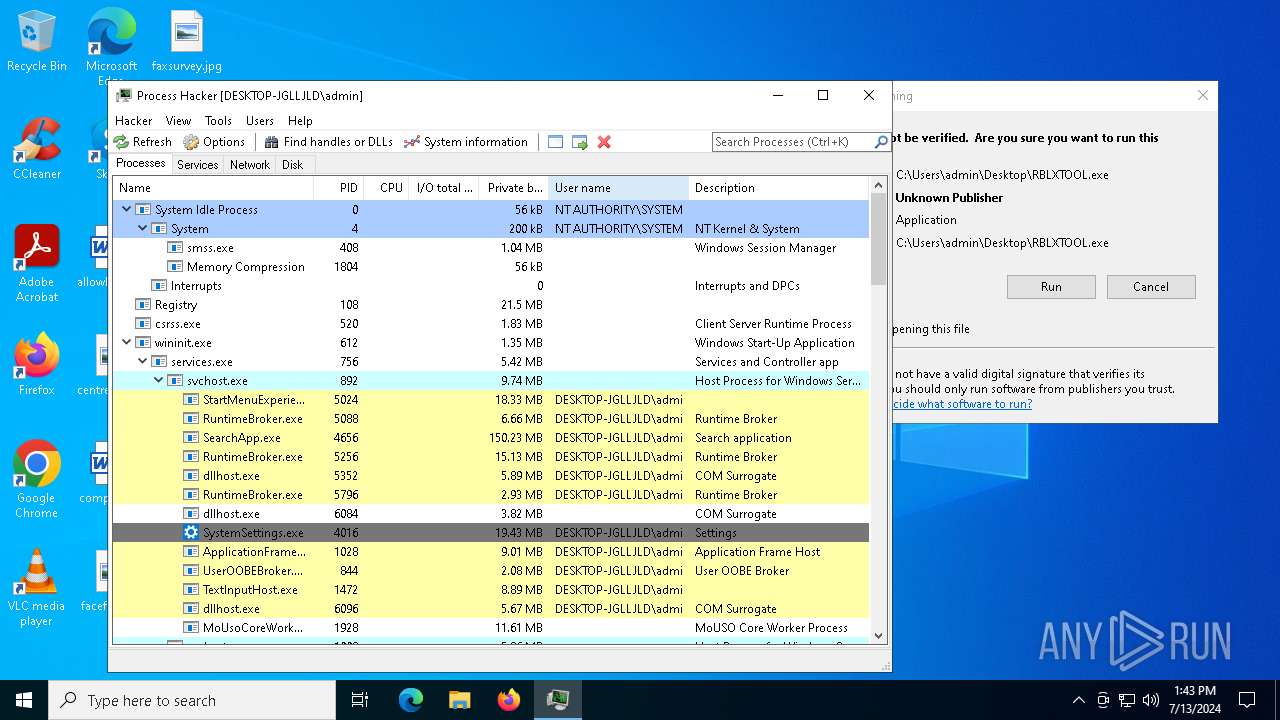Select the Memory Compression process row
The width and height of the screenshot is (1280, 720).
coord(490,267)
